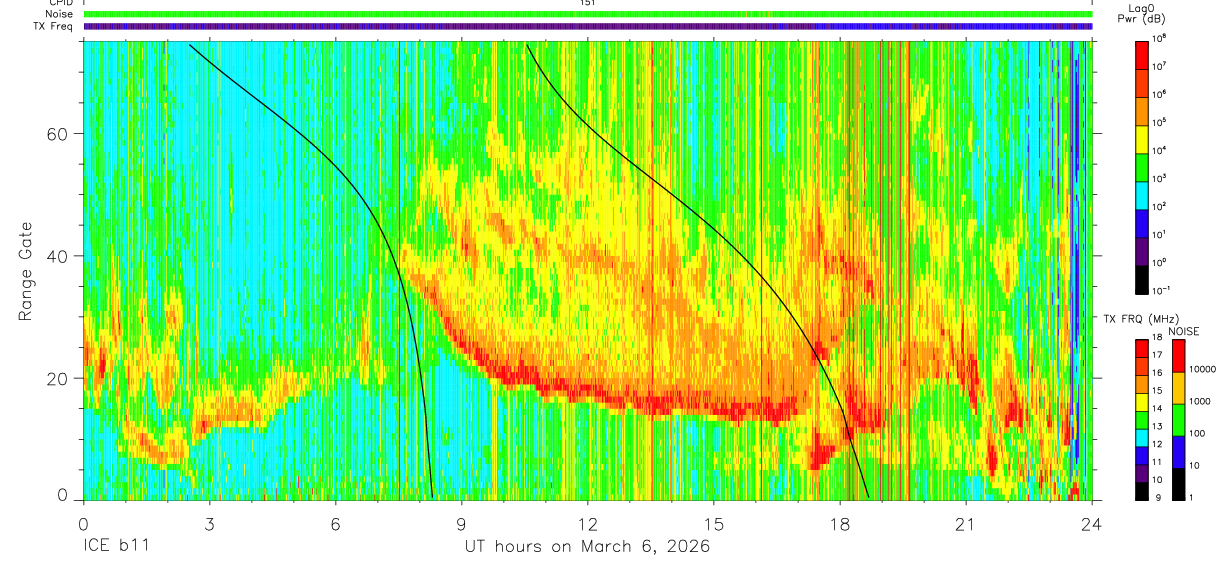The height and width of the screenshot is (567, 1228).
Task: Click the 'NOISE' colorbar title
Action: pos(1183,331)
